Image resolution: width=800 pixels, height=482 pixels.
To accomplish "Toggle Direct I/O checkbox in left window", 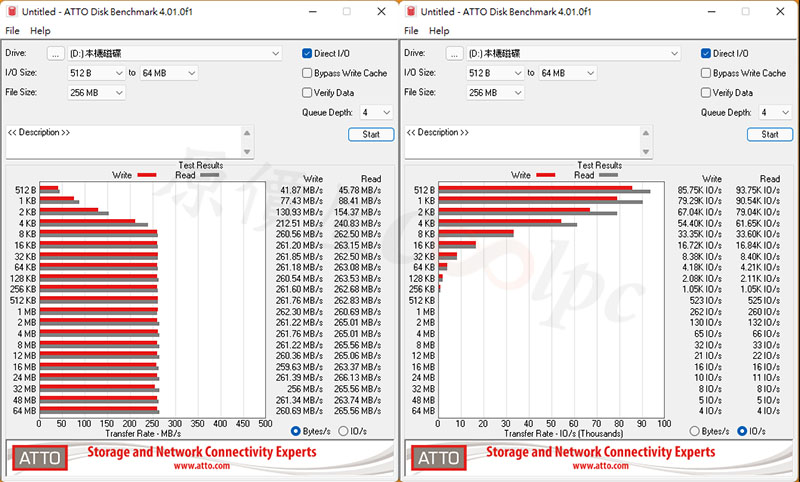I will [307, 54].
